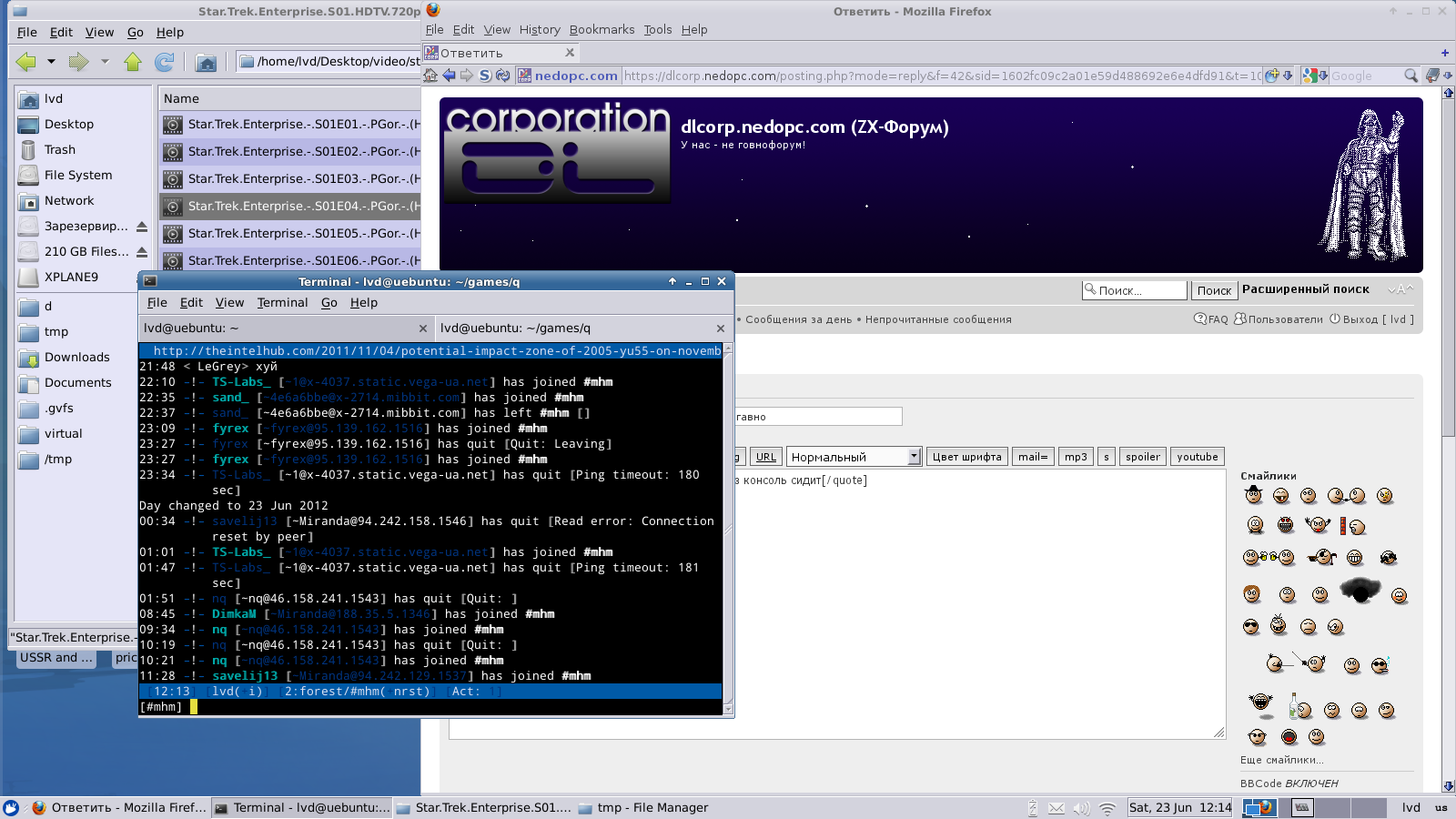1456x819 pixels.
Task: Go up one folder in file manager
Action: [133, 62]
